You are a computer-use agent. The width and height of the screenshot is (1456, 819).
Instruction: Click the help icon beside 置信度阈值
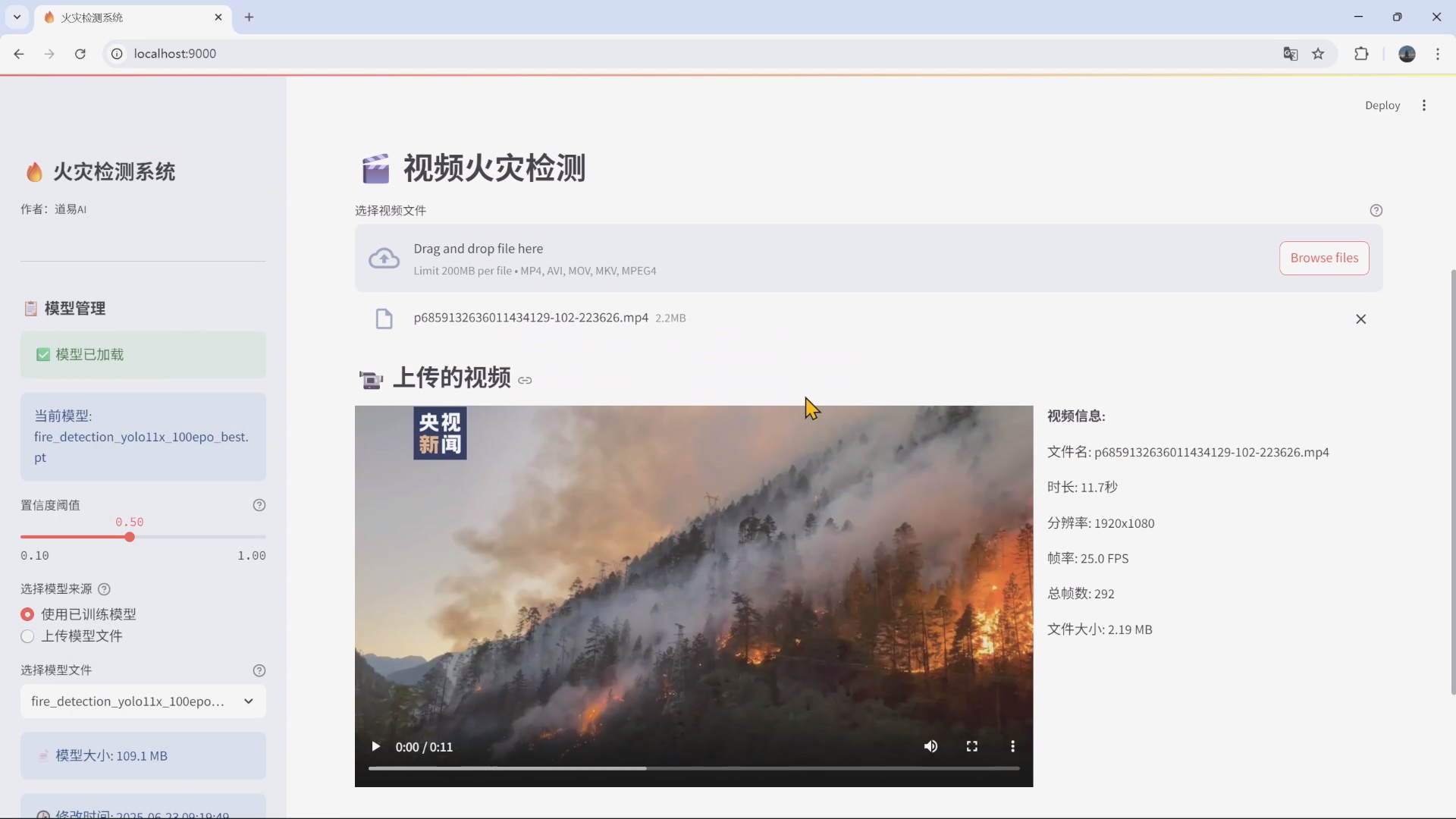(259, 505)
